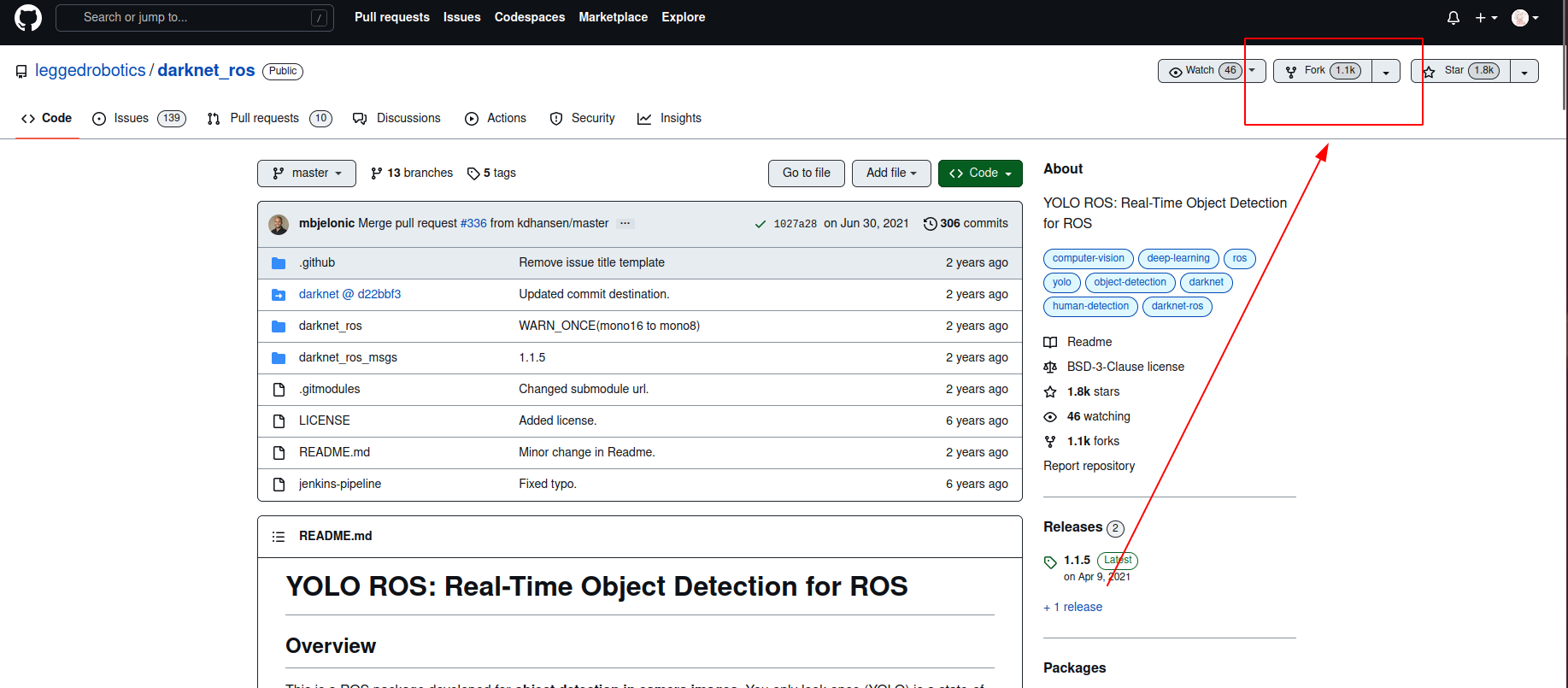
Task: Switch to the Security tab
Action: (x=583, y=118)
